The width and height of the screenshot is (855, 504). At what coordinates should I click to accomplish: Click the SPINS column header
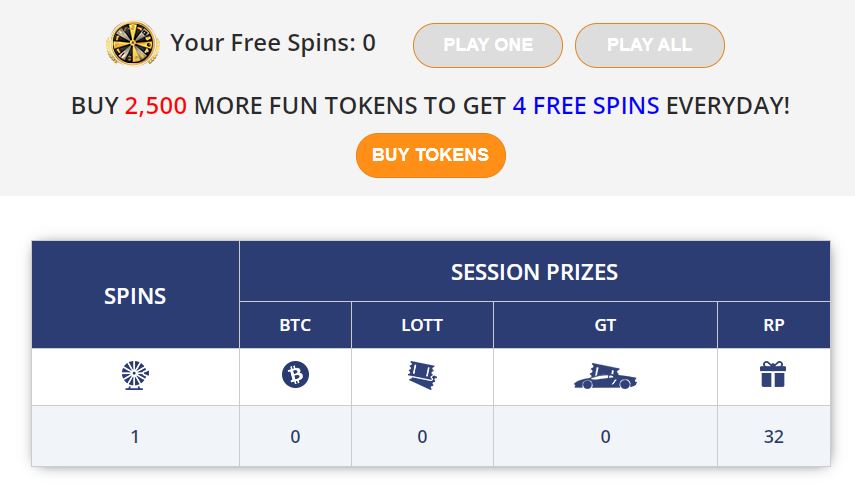135,295
